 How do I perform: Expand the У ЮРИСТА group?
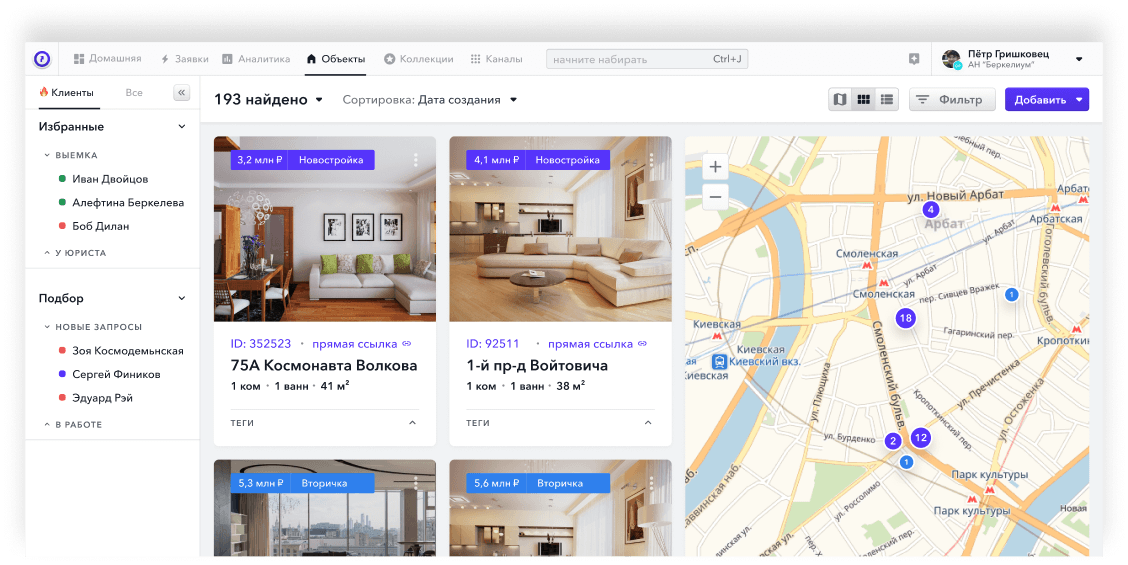click(47, 253)
